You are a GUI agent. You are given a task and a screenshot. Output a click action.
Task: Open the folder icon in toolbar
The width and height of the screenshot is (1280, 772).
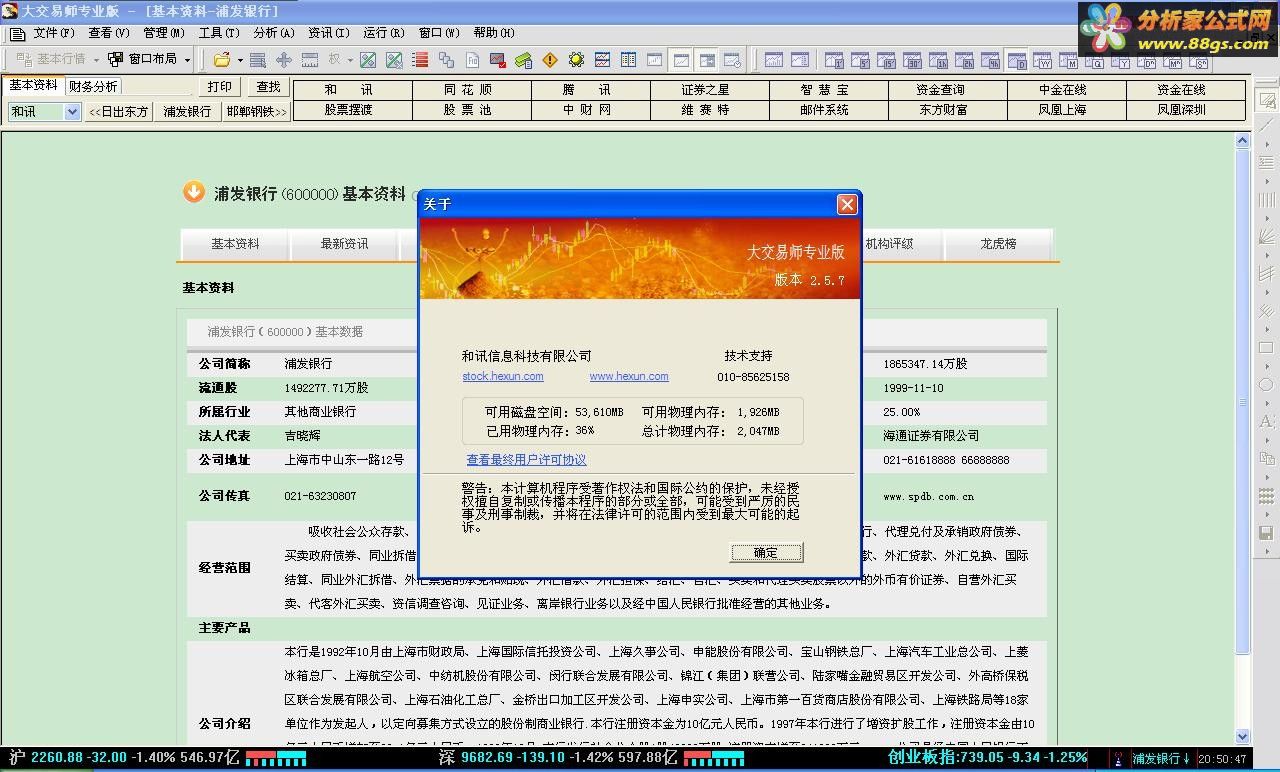pyautogui.click(x=221, y=60)
